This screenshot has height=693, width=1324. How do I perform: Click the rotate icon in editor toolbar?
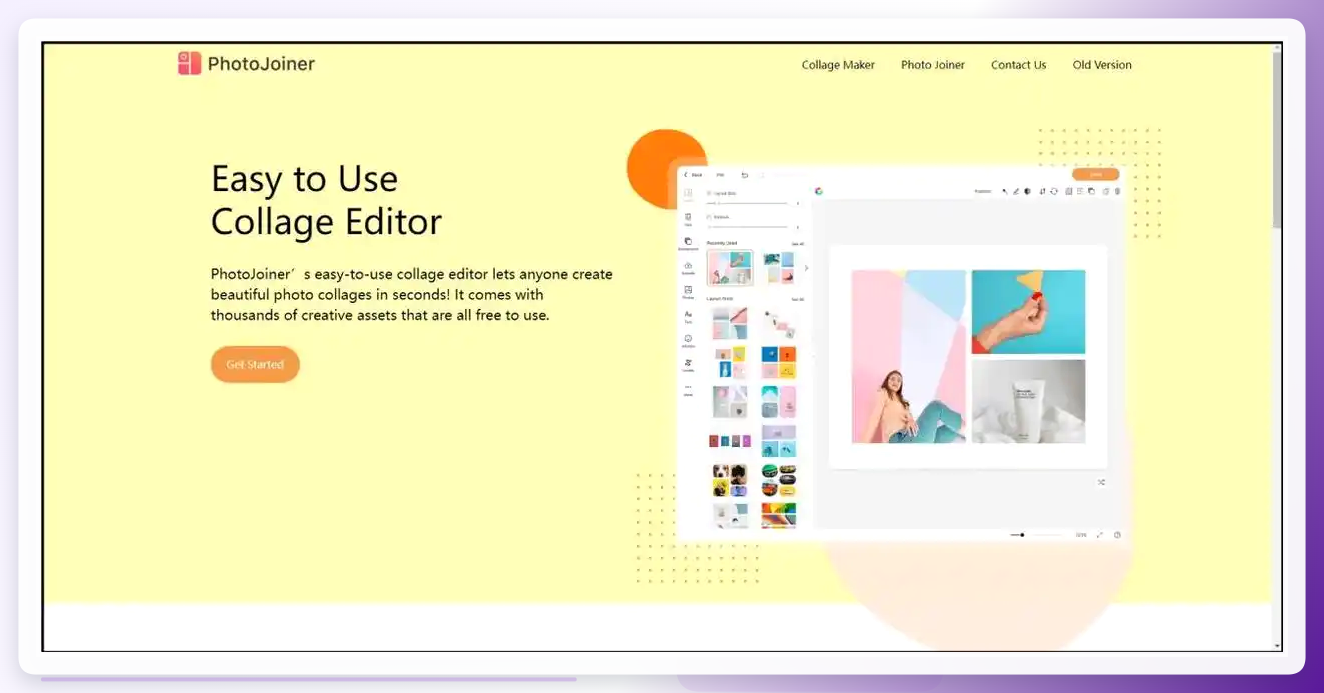[1053, 191]
